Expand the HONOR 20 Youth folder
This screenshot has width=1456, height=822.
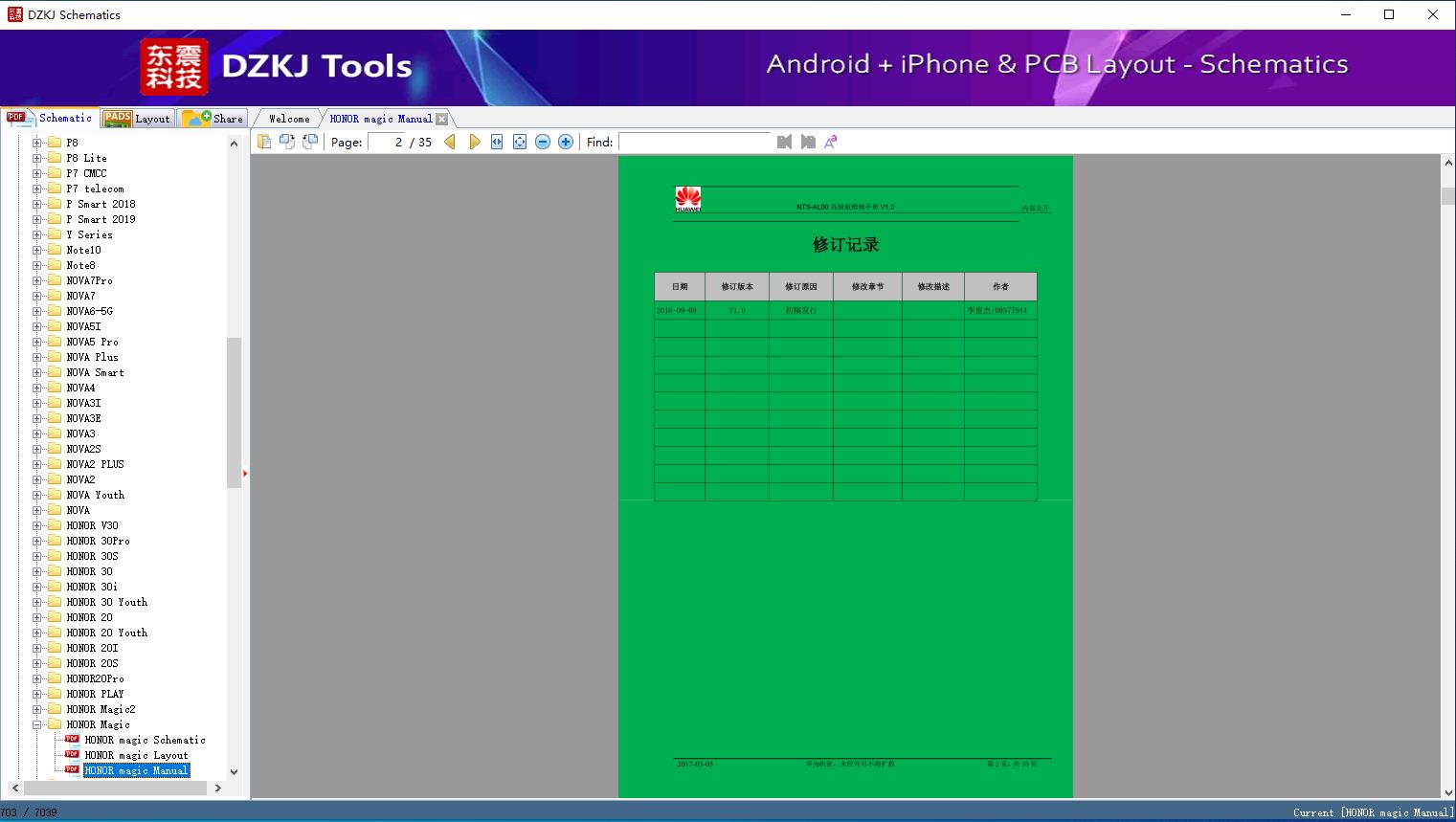coord(37,633)
